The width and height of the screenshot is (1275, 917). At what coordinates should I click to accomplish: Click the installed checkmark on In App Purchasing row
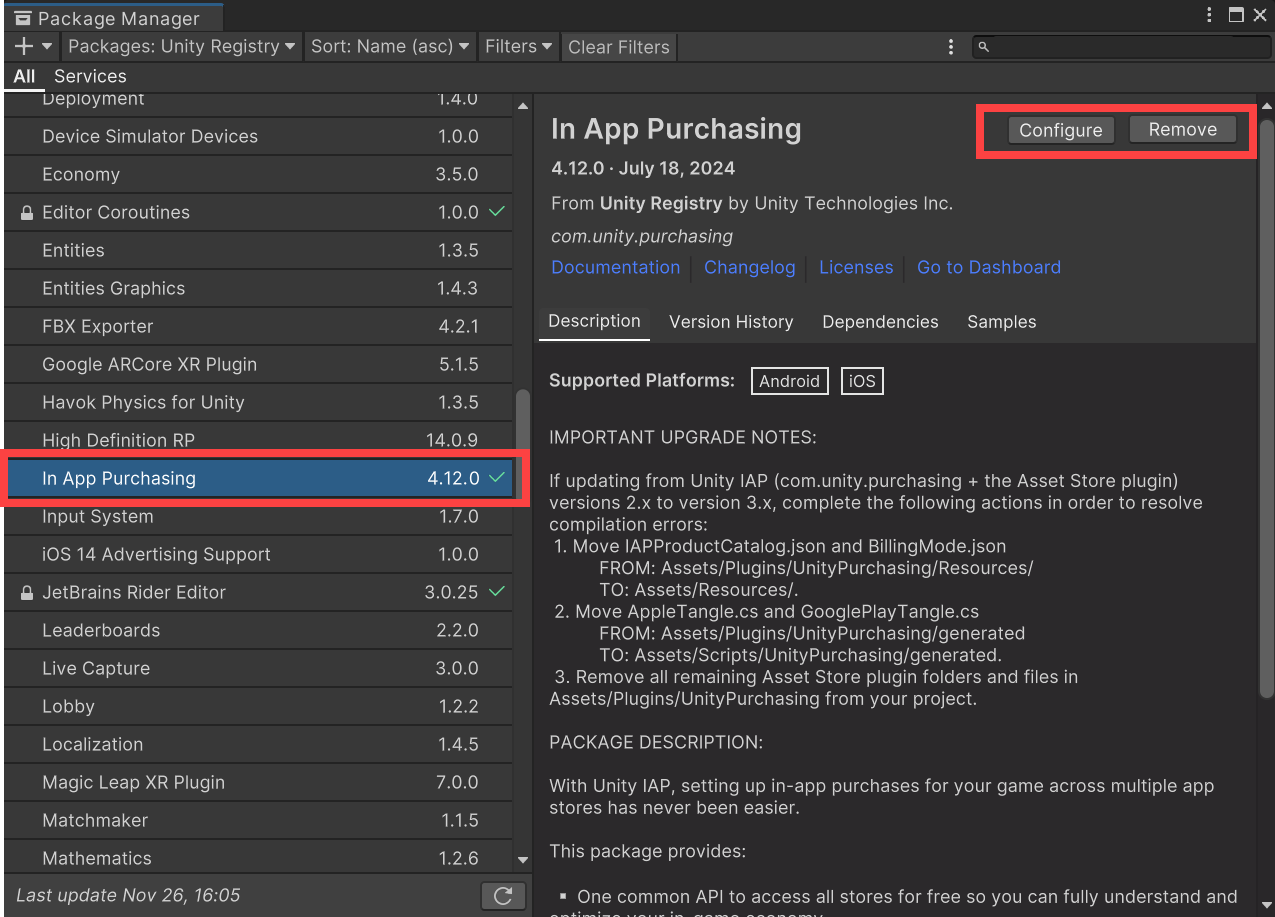coord(497,478)
